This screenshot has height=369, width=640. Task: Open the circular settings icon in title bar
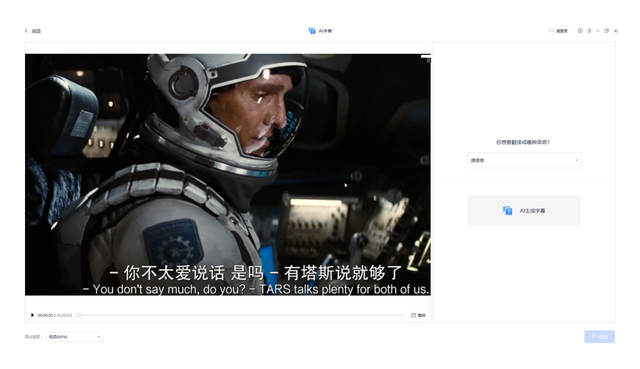580,31
